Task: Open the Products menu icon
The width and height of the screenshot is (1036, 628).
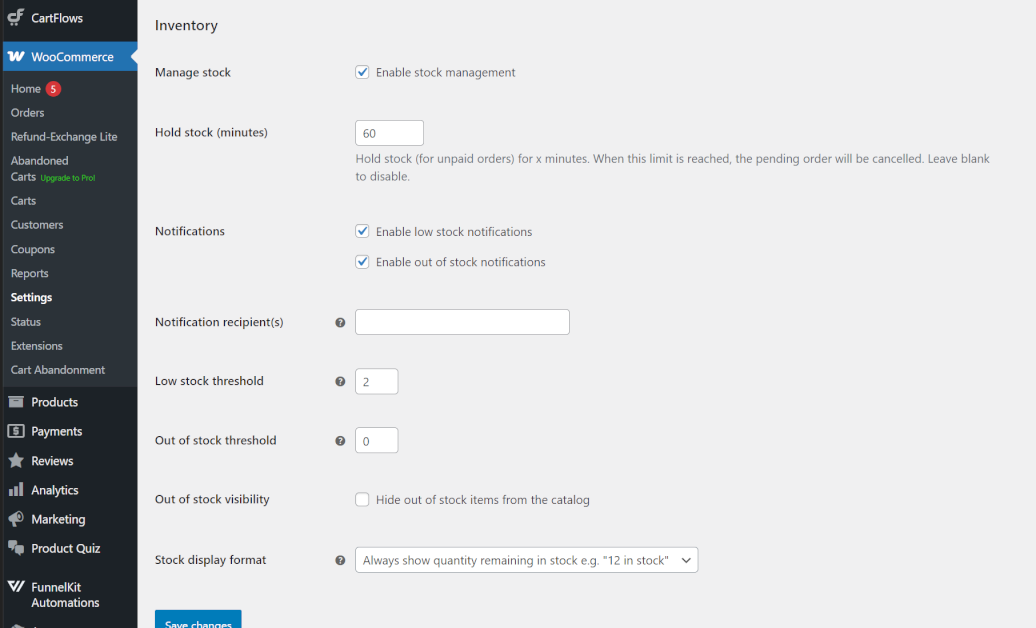Action: pos(15,401)
